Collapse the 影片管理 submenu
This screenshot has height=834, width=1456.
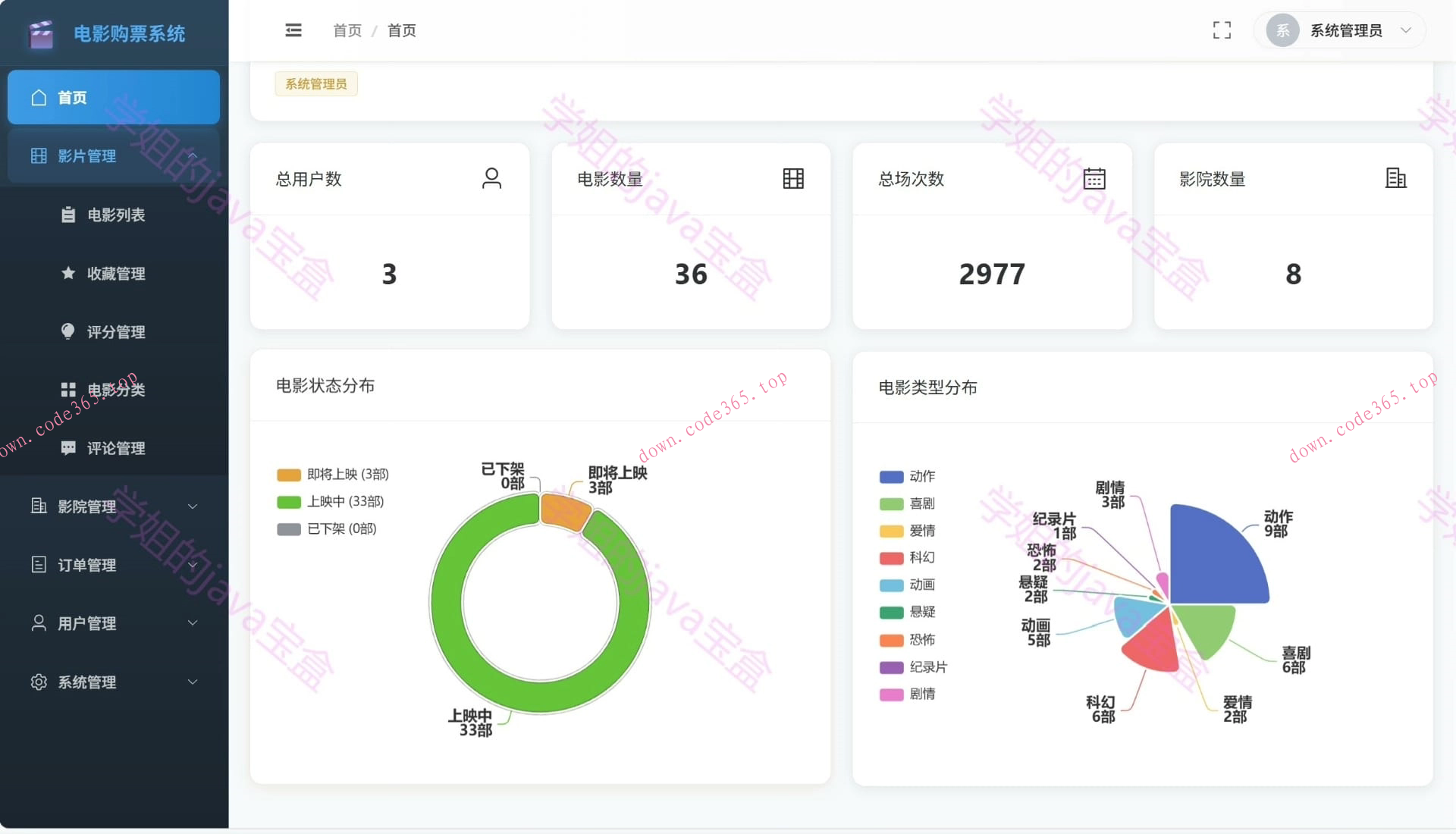114,156
